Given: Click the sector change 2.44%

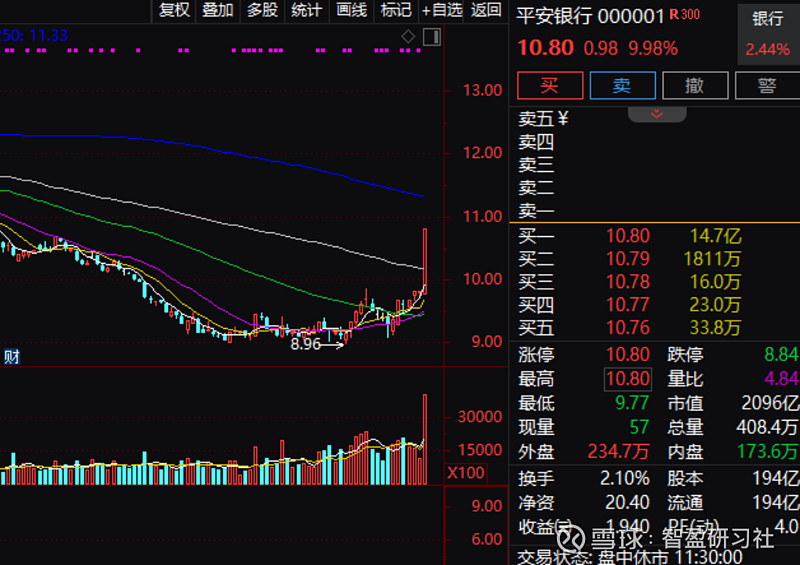Looking at the screenshot, I should pyautogui.click(x=767, y=50).
